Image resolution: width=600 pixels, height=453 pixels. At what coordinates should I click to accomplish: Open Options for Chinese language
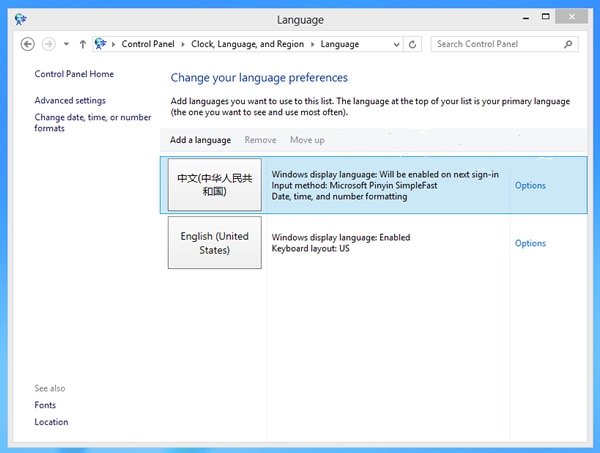tap(530, 185)
